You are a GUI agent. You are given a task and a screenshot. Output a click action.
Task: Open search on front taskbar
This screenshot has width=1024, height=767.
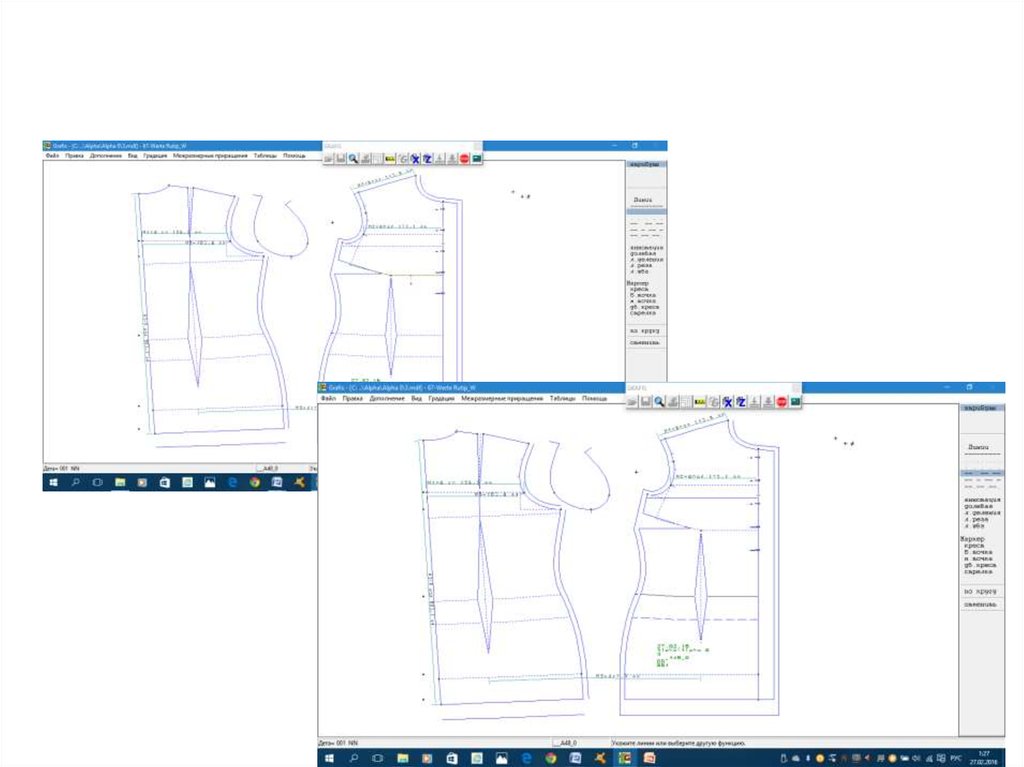tap(353, 758)
